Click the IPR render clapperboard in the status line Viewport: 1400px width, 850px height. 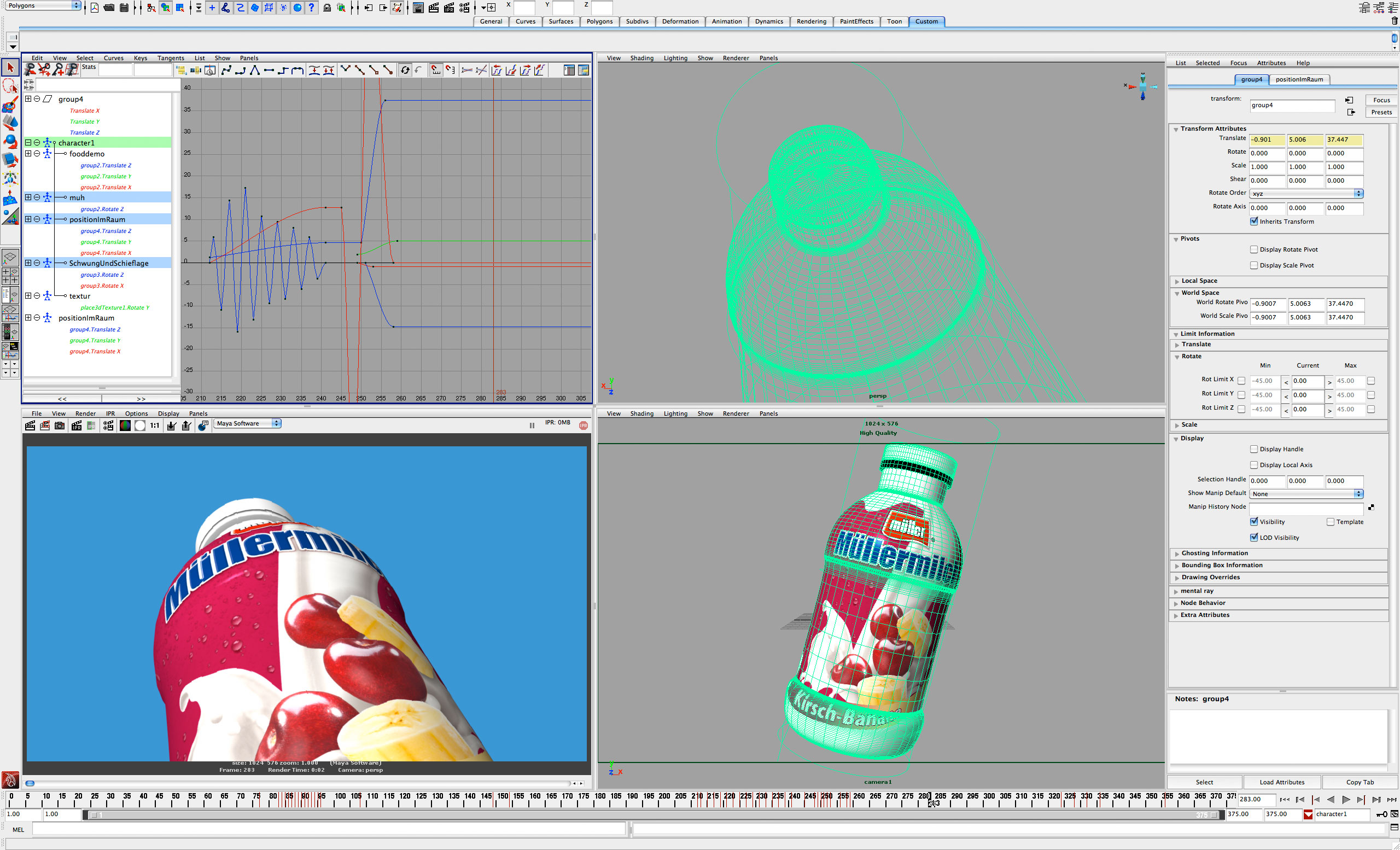pos(449,8)
